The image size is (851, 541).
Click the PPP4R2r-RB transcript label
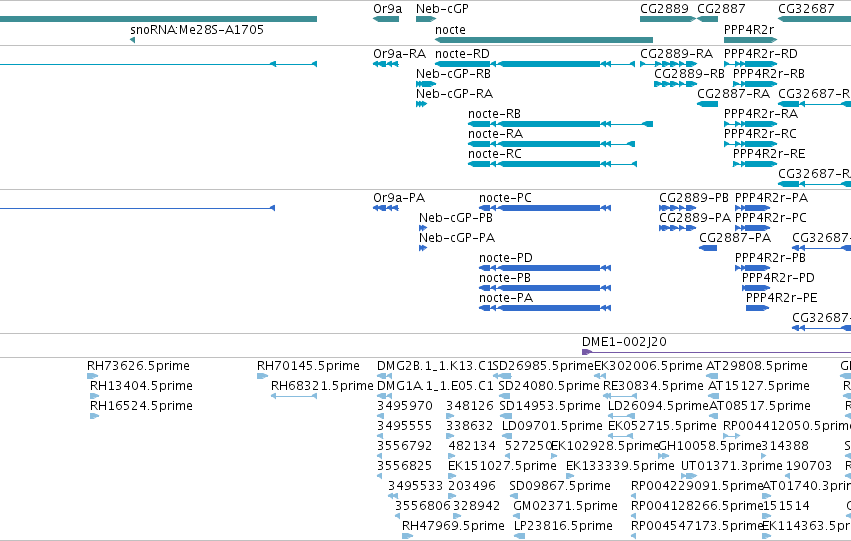(x=769, y=74)
